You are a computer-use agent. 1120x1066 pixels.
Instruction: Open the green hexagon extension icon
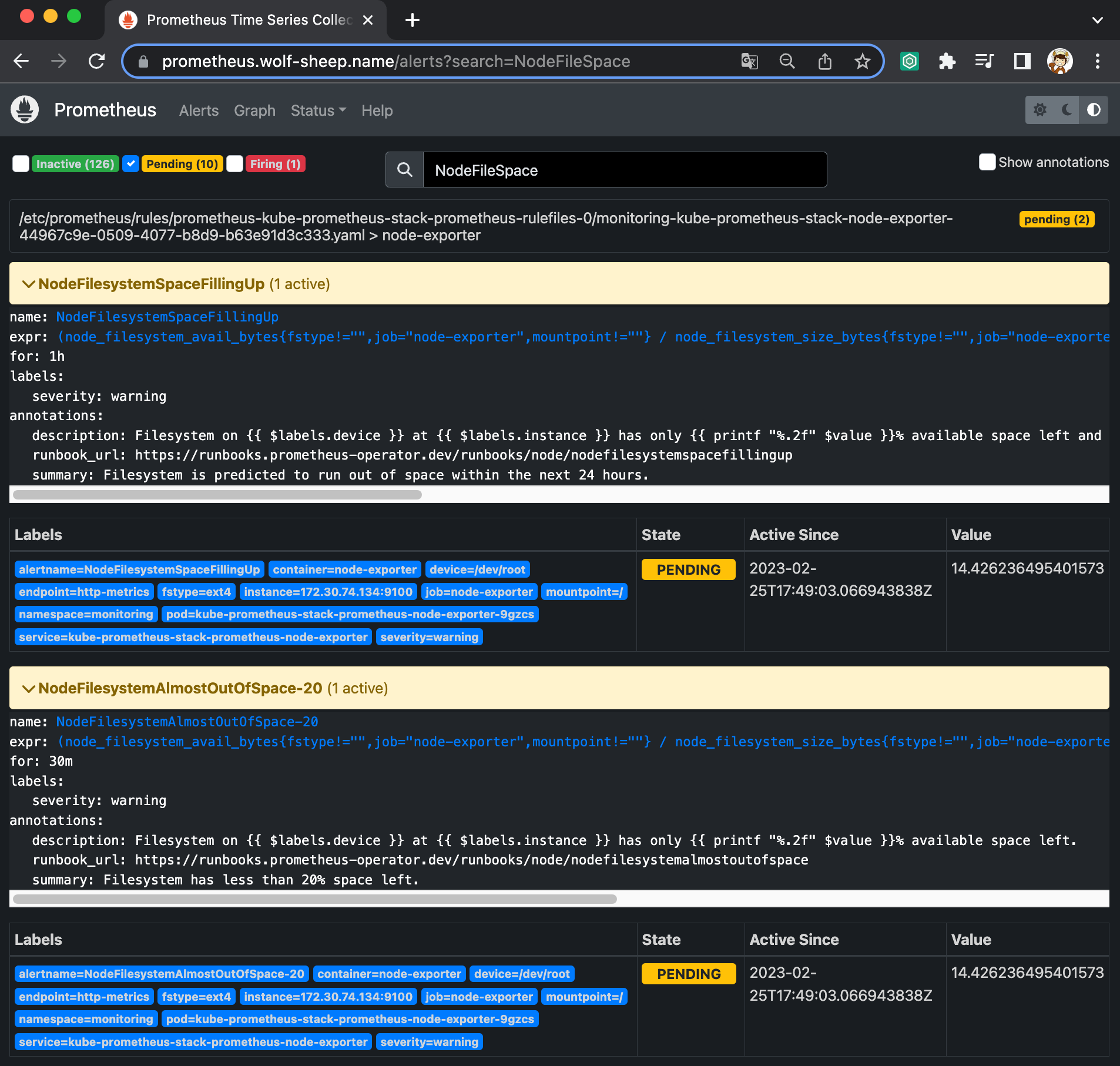click(909, 61)
